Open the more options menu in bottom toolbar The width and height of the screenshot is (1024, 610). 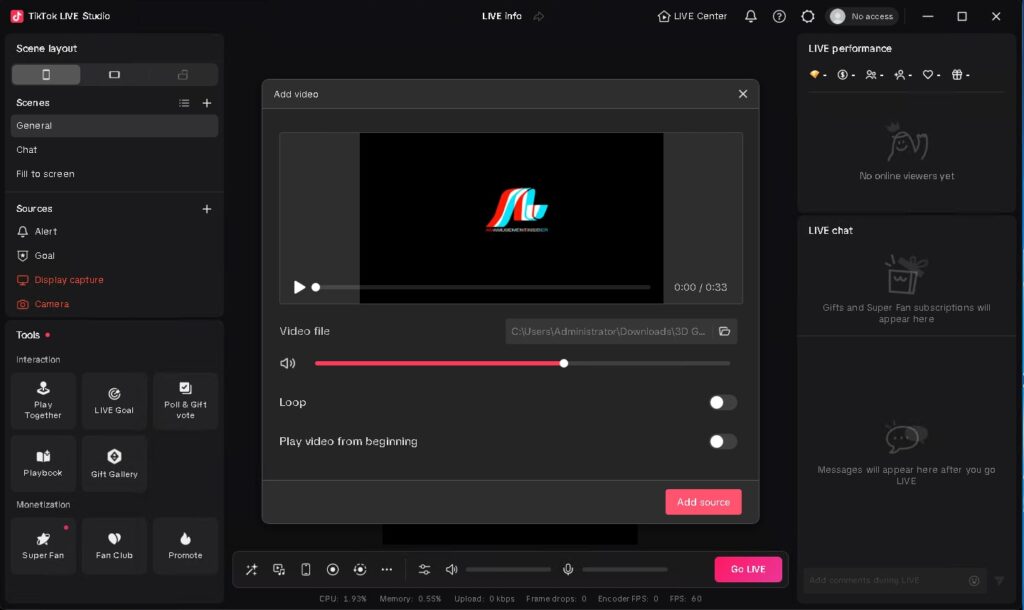click(x=387, y=569)
